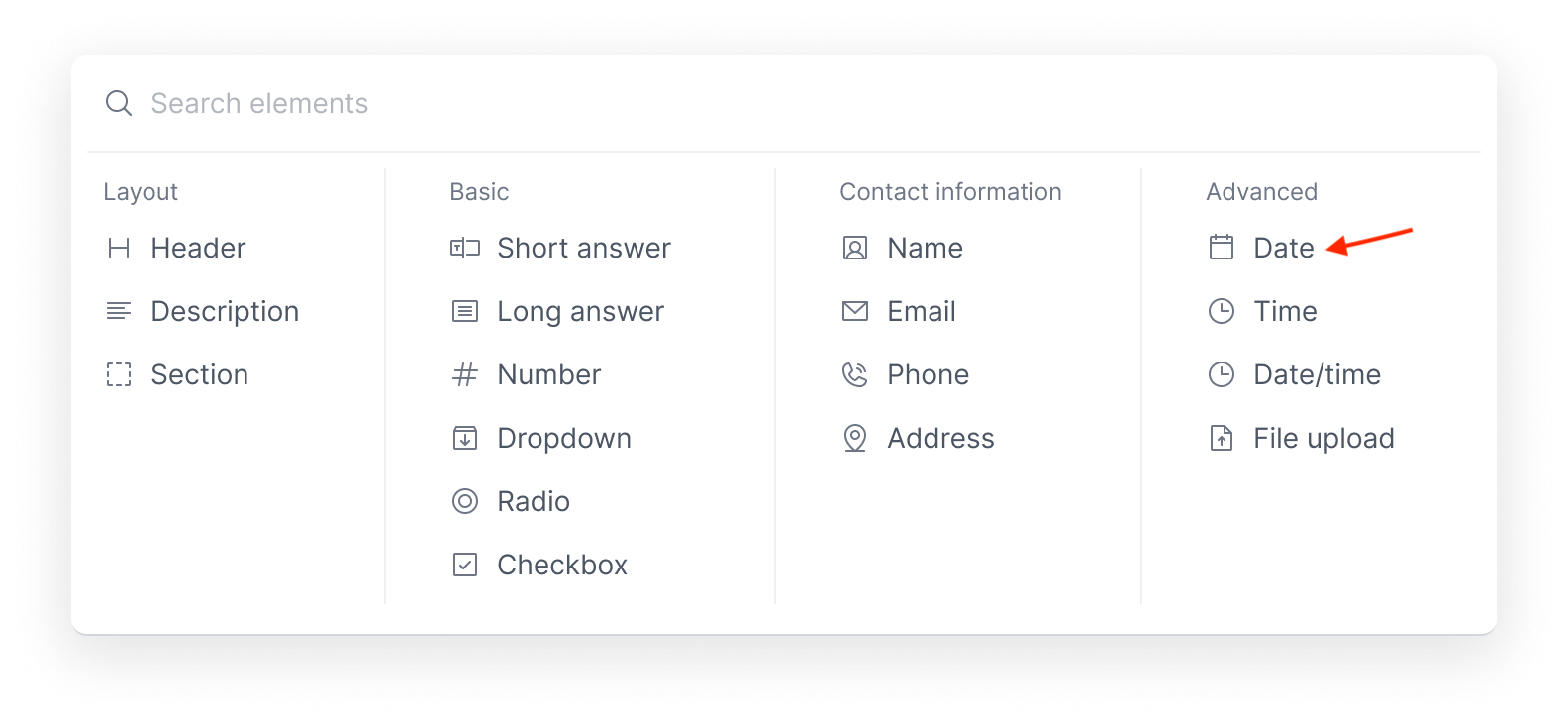This screenshot has height=723, width=1568.
Task: Add a Long answer element
Action: (x=580, y=311)
